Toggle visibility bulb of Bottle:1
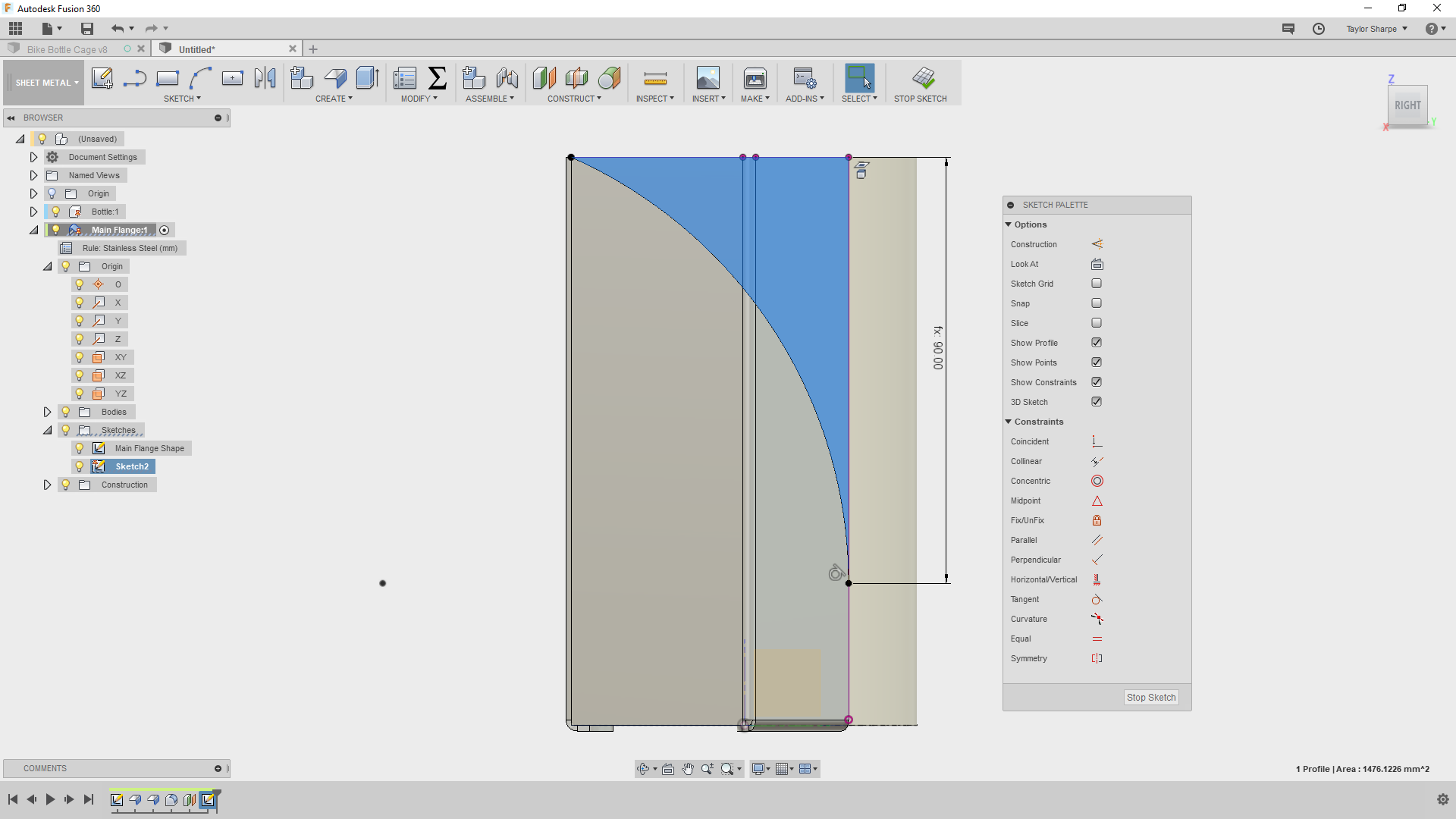 pos(55,212)
